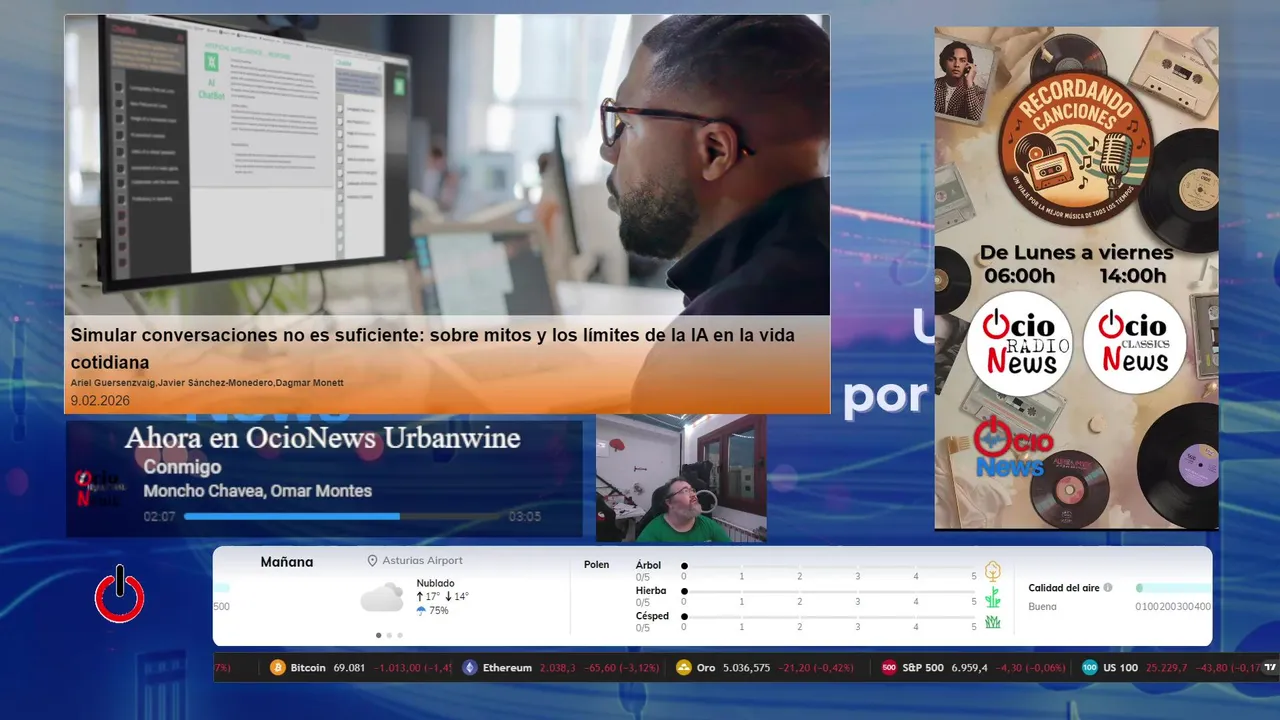The height and width of the screenshot is (720, 1280).
Task: Click the 'Hierba' pollen label
Action: coord(651,591)
